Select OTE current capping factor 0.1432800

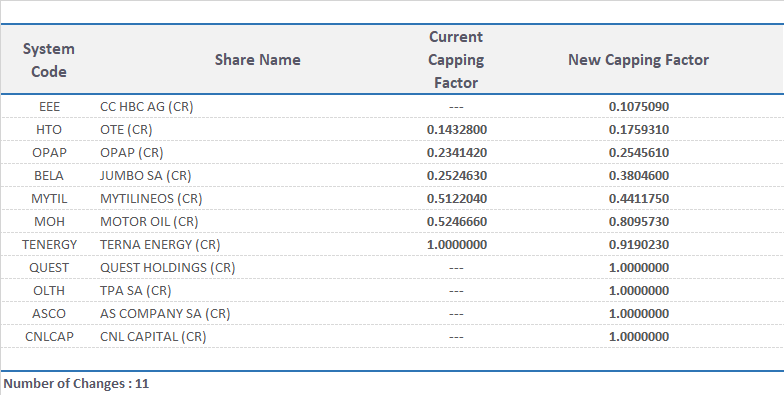(x=456, y=130)
